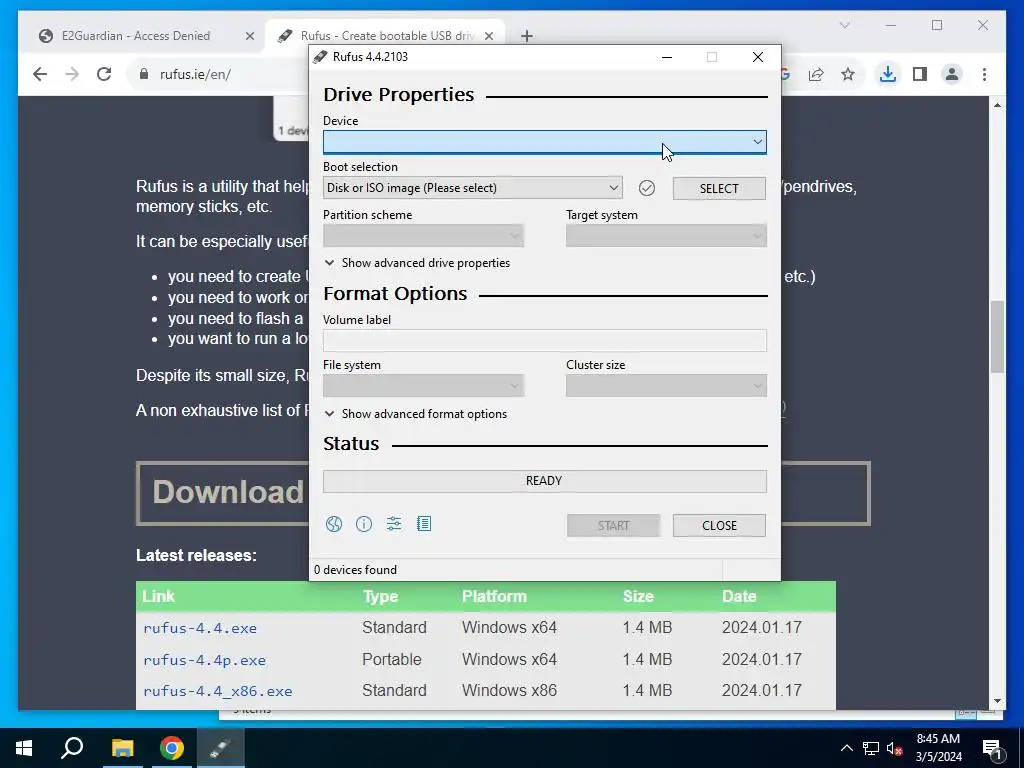Open a new Chrome tab
Viewport: 1024px width, 768px height.
(527, 36)
